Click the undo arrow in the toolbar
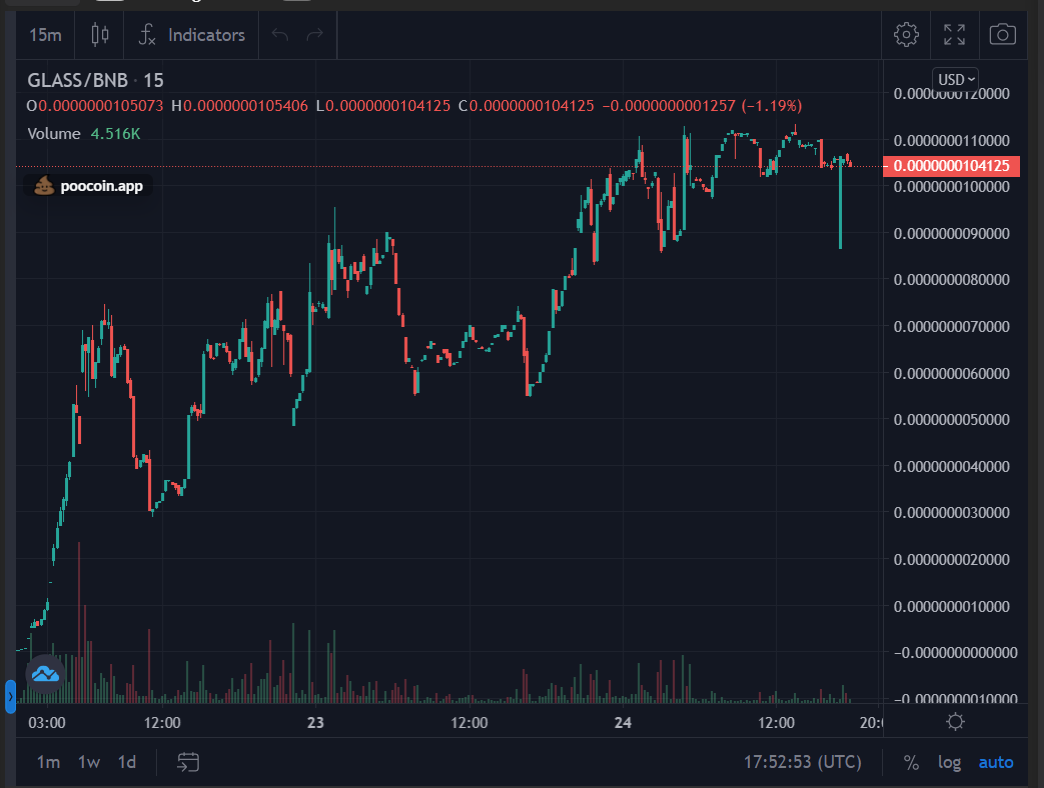This screenshot has width=1044, height=788. tap(280, 35)
